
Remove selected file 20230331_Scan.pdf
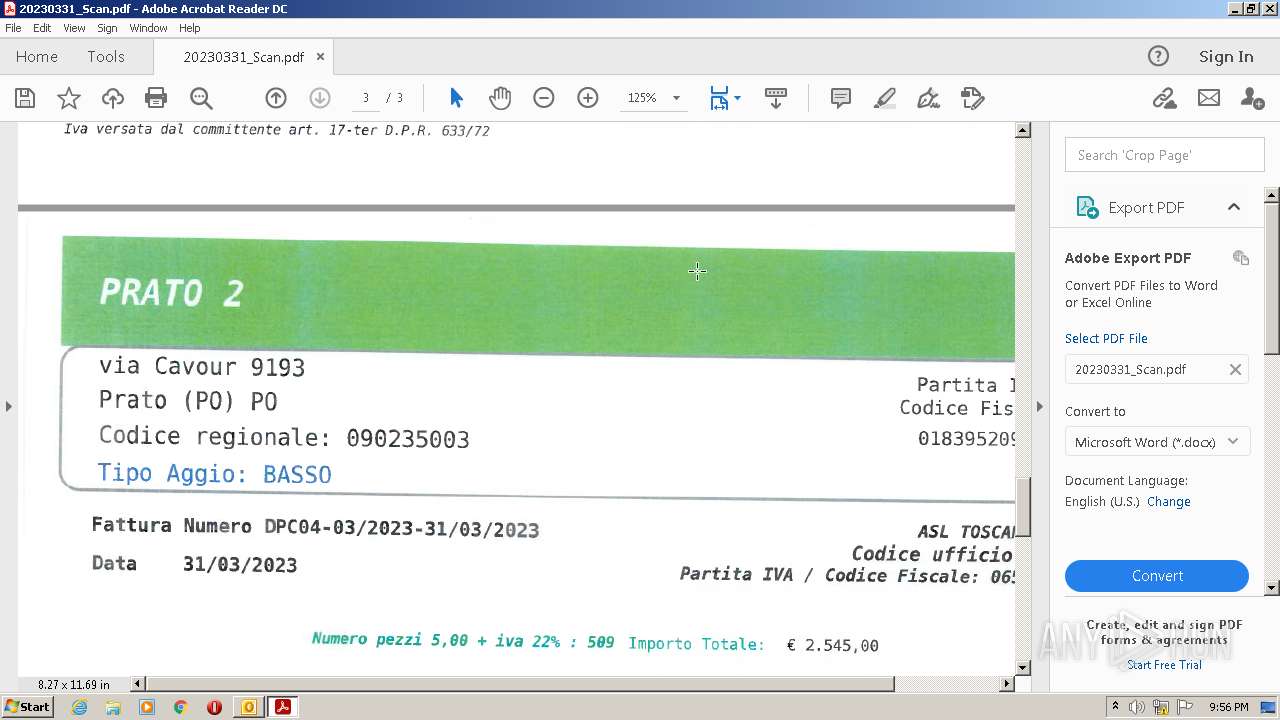point(1235,369)
